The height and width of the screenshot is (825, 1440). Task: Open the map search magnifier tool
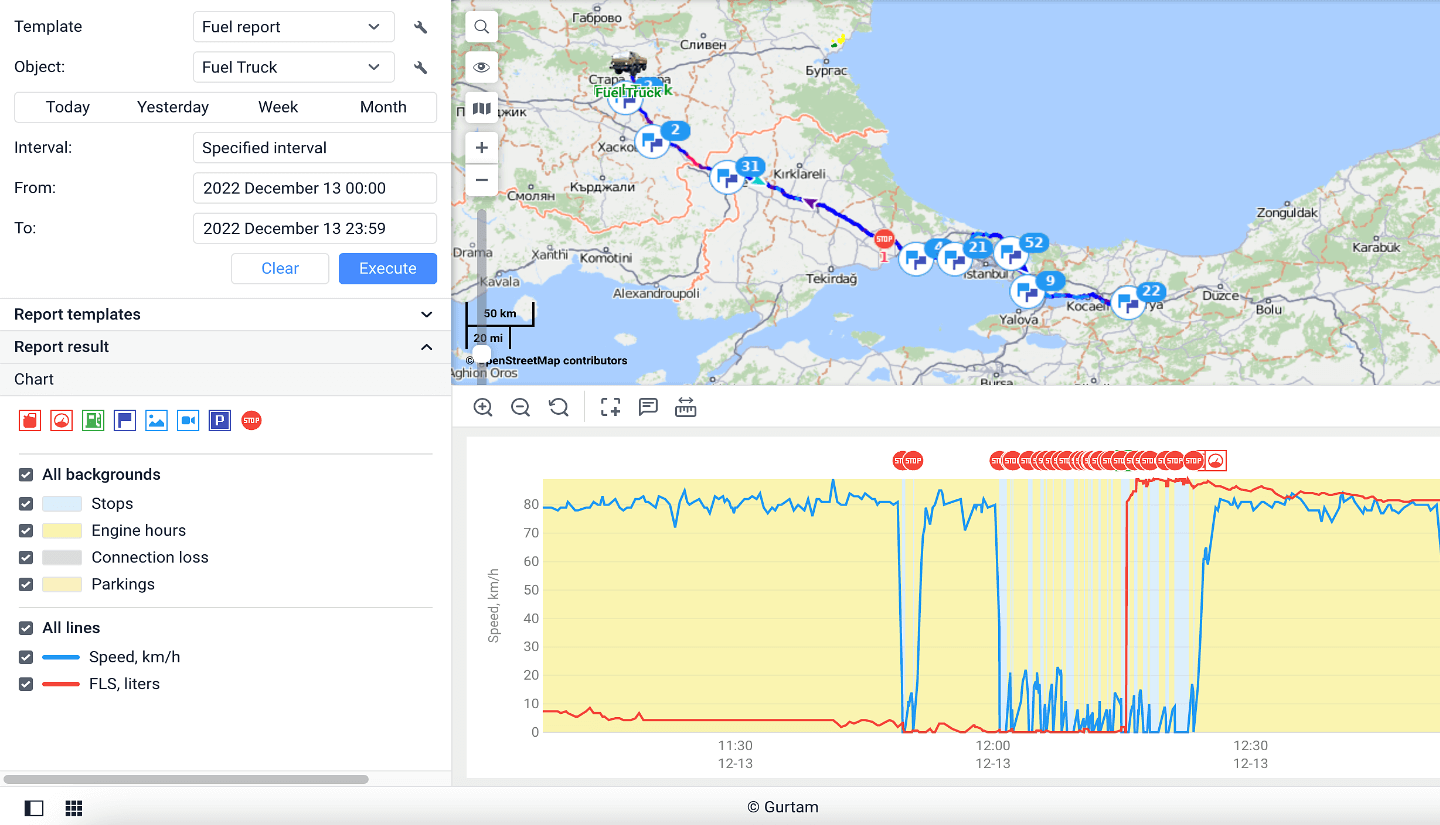[482, 27]
